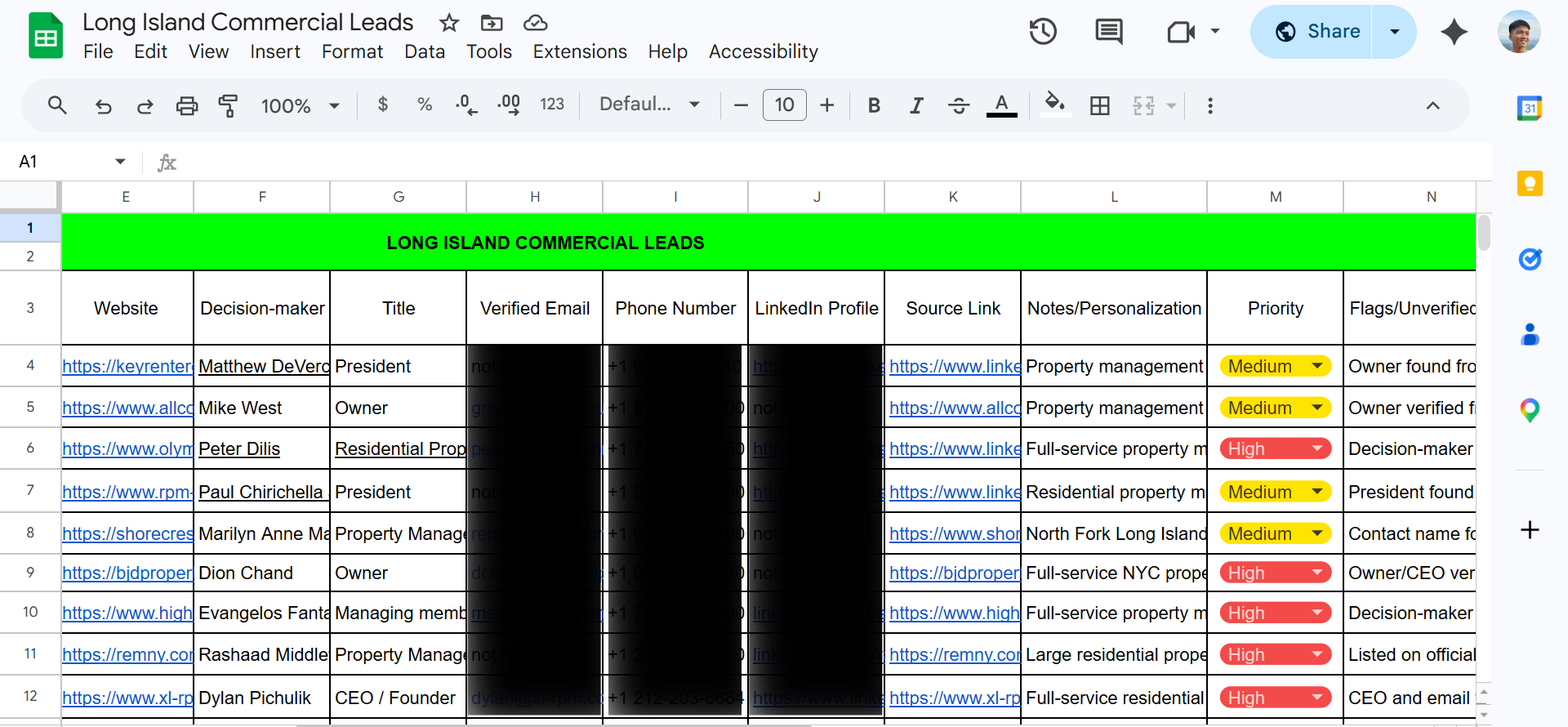Toggle italic formatting

tap(916, 105)
